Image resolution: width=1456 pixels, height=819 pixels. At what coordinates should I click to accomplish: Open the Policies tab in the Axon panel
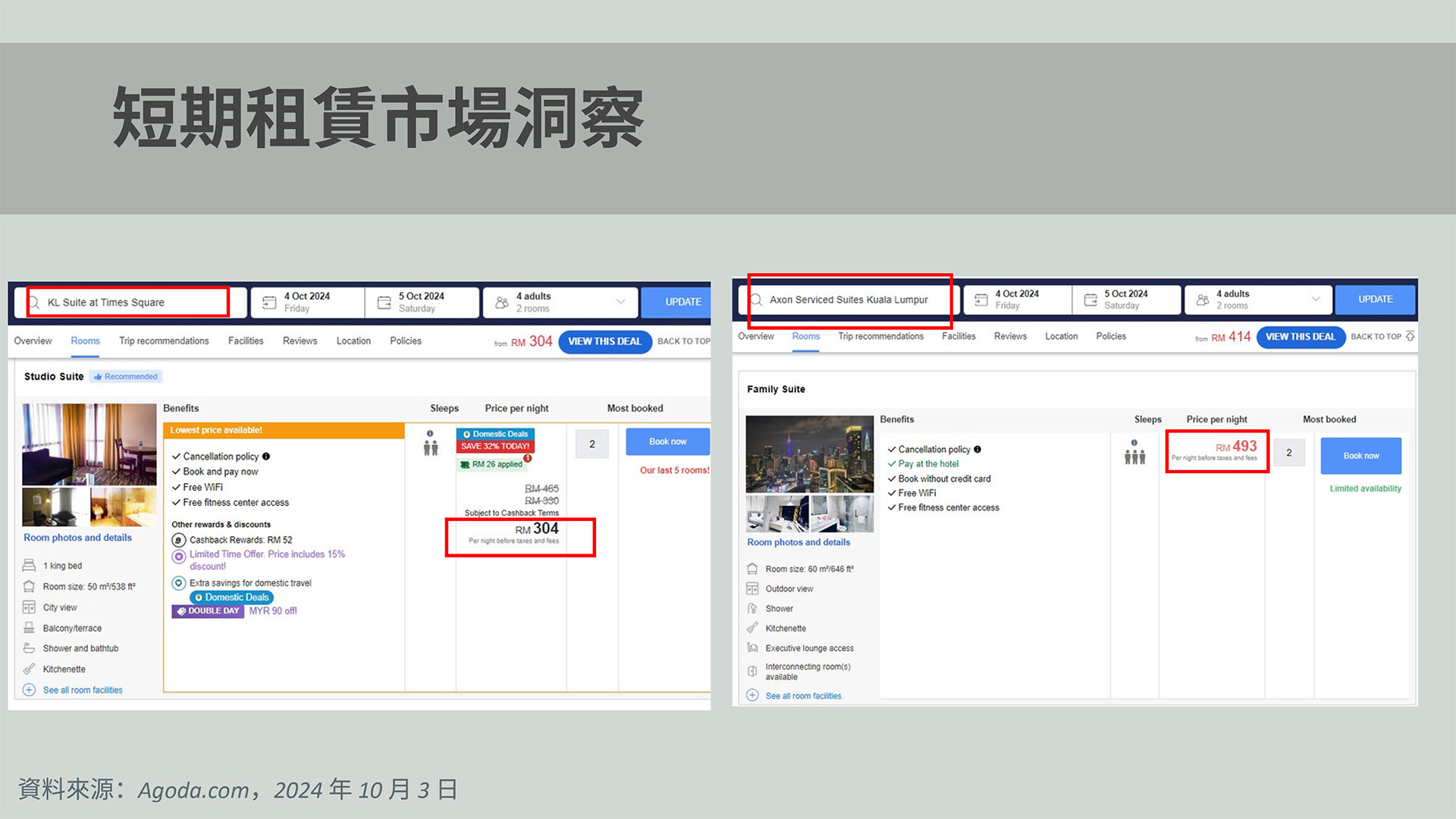(x=1111, y=337)
